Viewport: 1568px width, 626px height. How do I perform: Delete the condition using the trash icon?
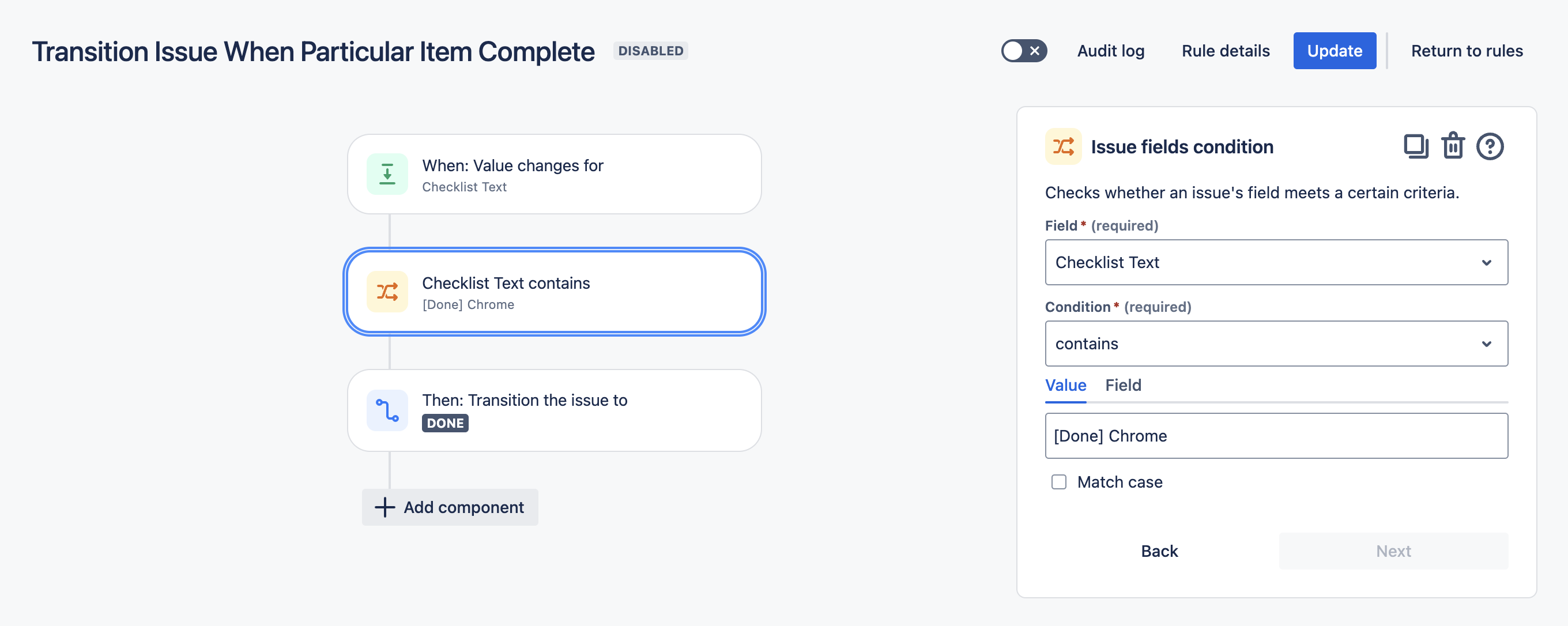point(1452,146)
